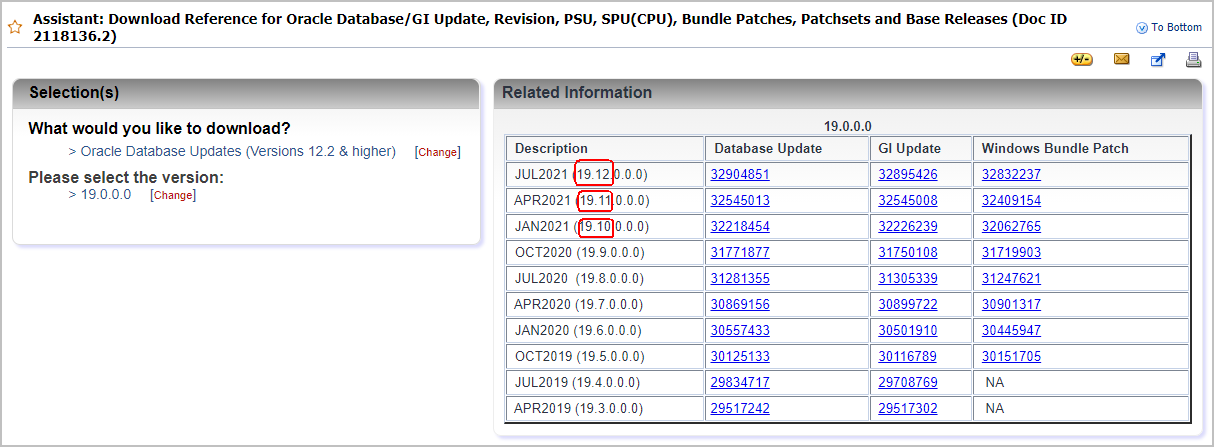
Task: Open Database Update patch 29517242
Action: tap(740, 408)
